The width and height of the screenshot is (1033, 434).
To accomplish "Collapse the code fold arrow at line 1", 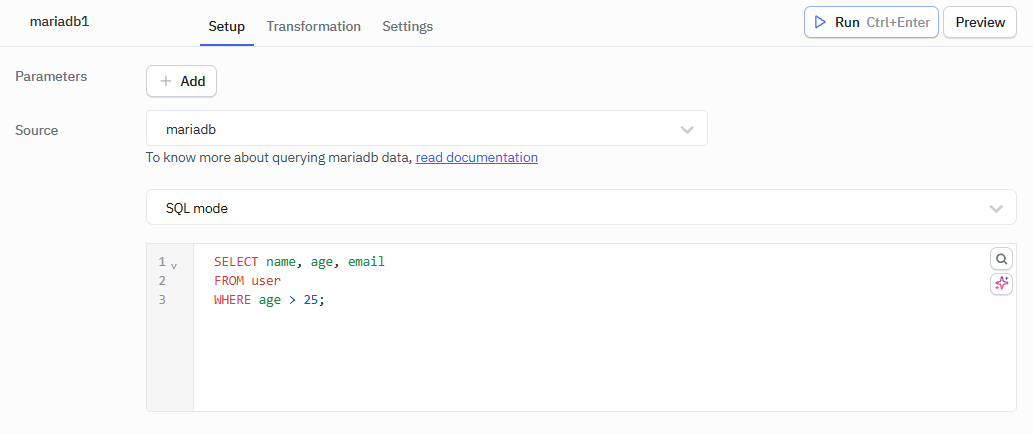I will (x=174, y=265).
